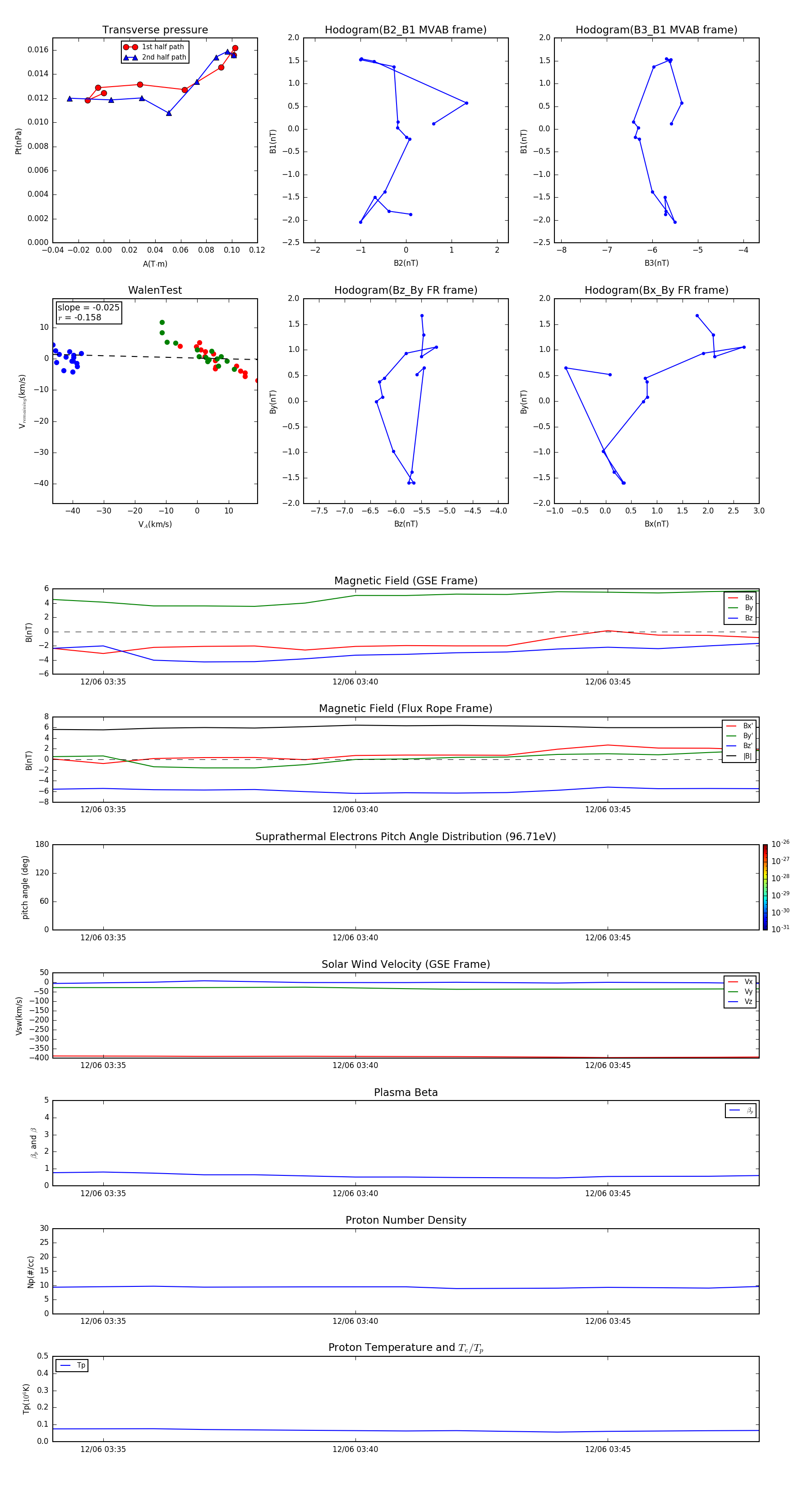Click the "WalenTest" plot title
This screenshot has width=812, height=1489.
coord(155,290)
